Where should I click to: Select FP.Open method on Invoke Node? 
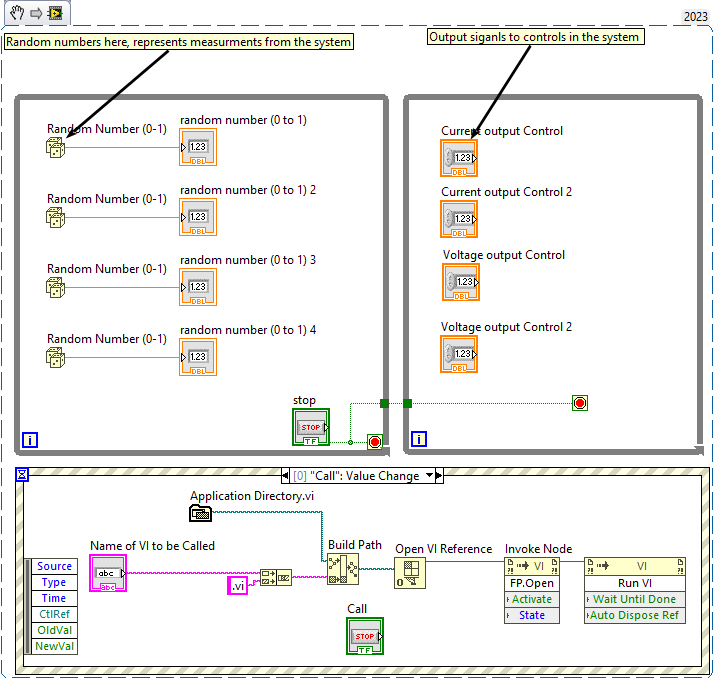click(532, 583)
